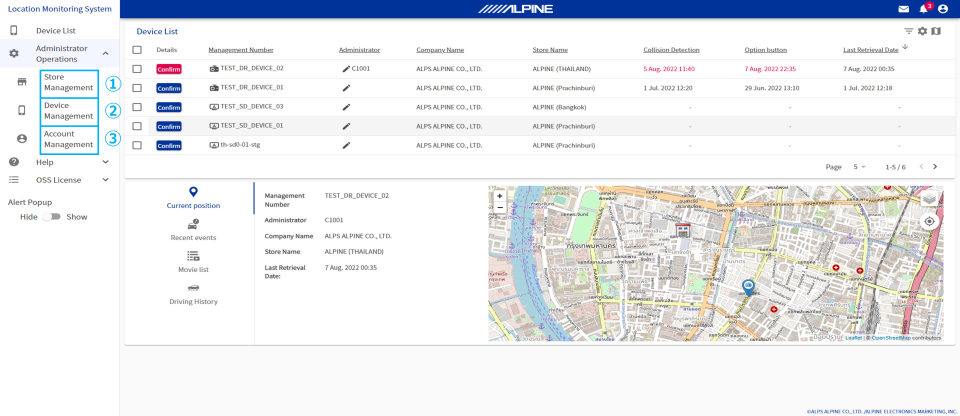This screenshot has height=416, width=960.
Task: Sort by Collision Detection column header
Action: 671,50
